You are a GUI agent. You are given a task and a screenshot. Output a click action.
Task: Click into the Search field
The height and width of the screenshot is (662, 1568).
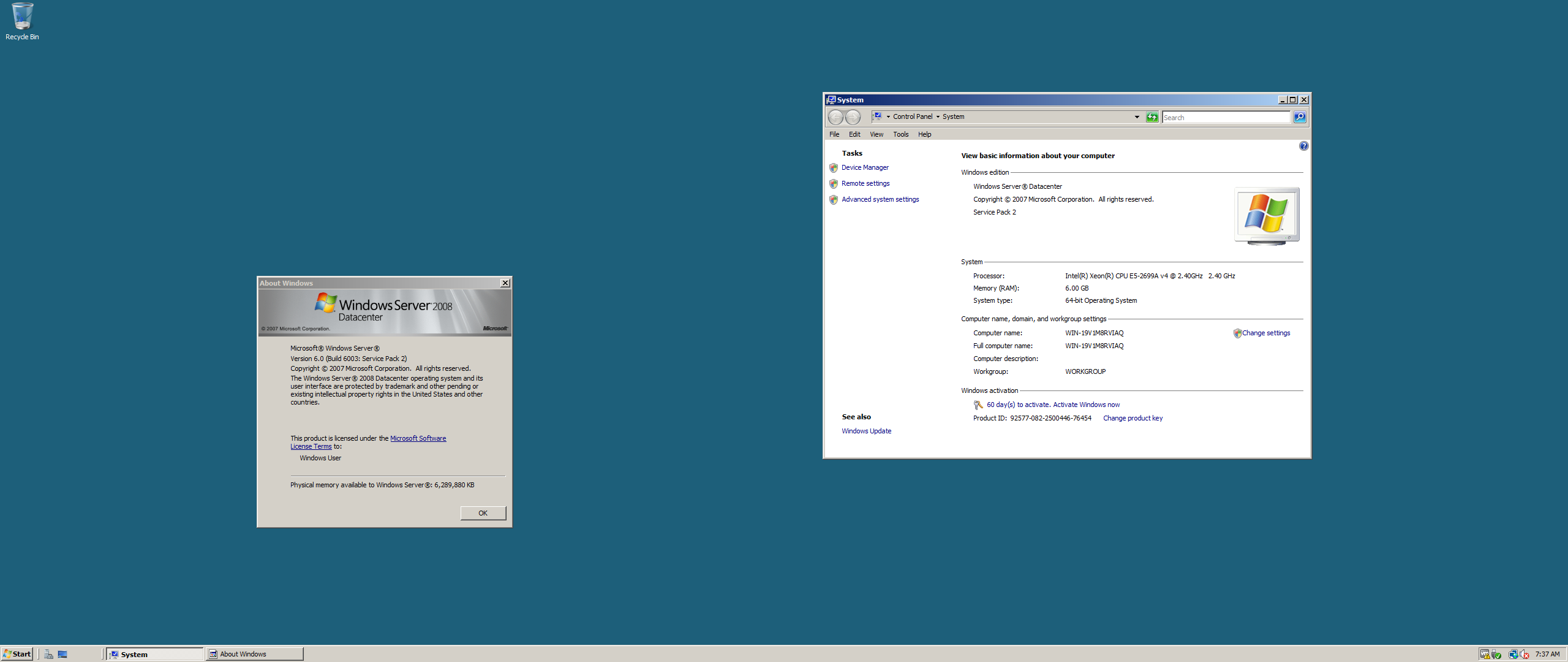coord(1226,117)
